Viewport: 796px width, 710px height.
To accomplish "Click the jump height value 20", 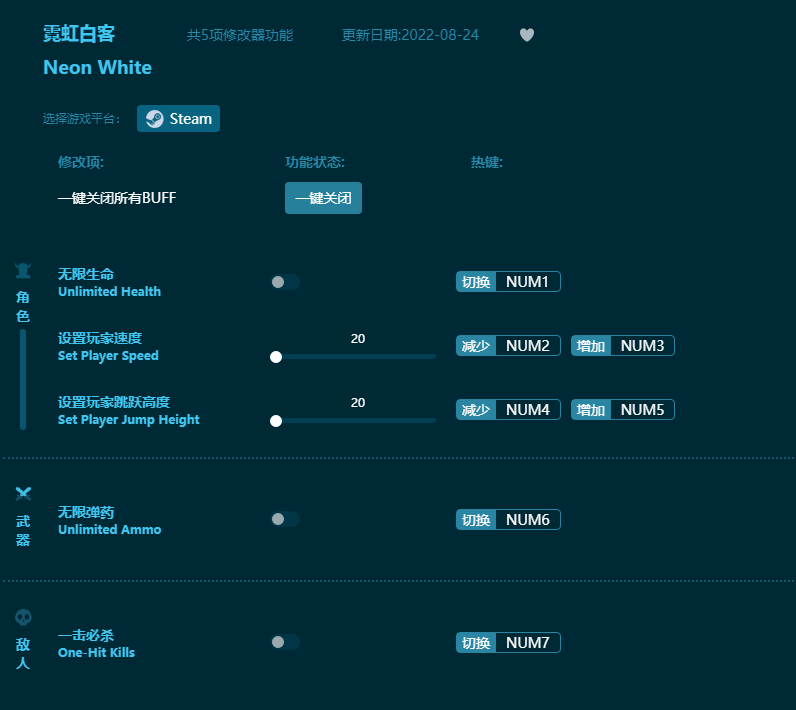I will tap(358, 402).
